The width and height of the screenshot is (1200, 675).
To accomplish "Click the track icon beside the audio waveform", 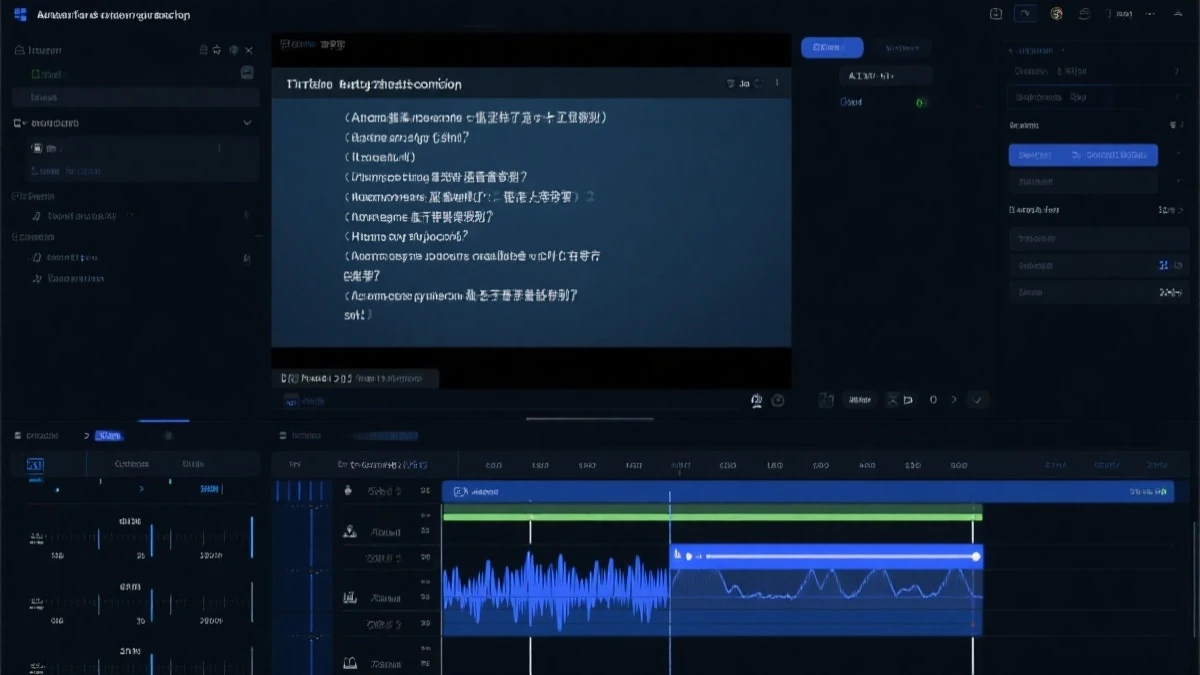I will (351, 598).
